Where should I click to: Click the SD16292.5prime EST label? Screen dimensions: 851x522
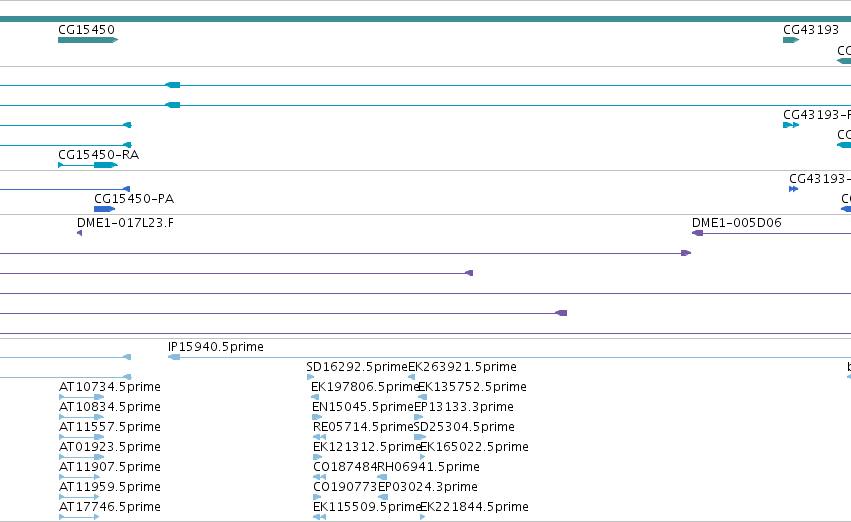coord(357,367)
